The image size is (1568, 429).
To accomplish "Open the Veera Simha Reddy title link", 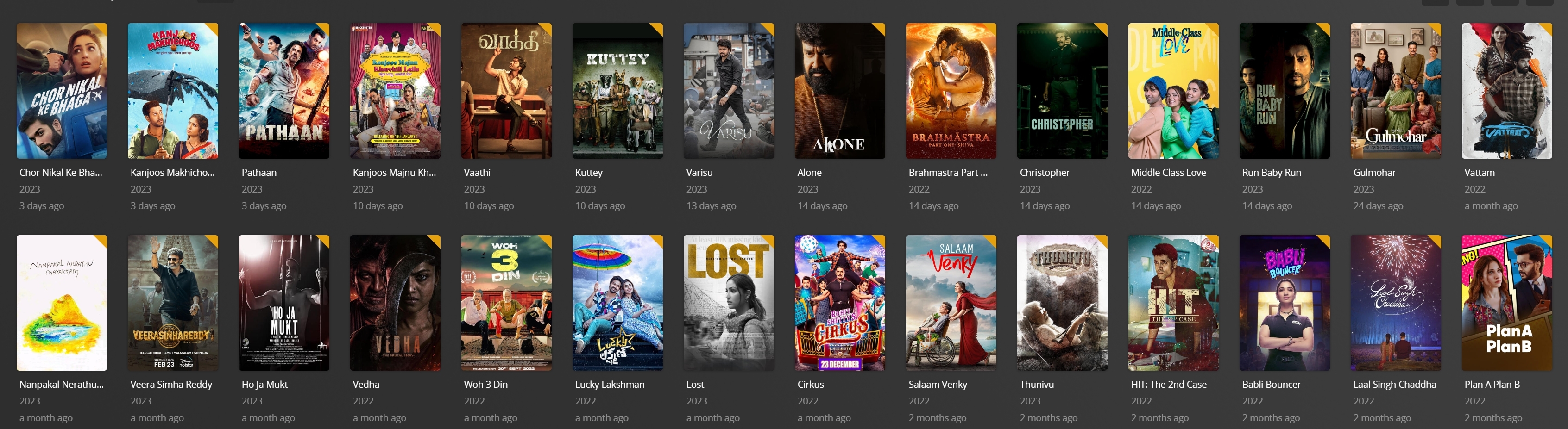I will click(x=171, y=385).
